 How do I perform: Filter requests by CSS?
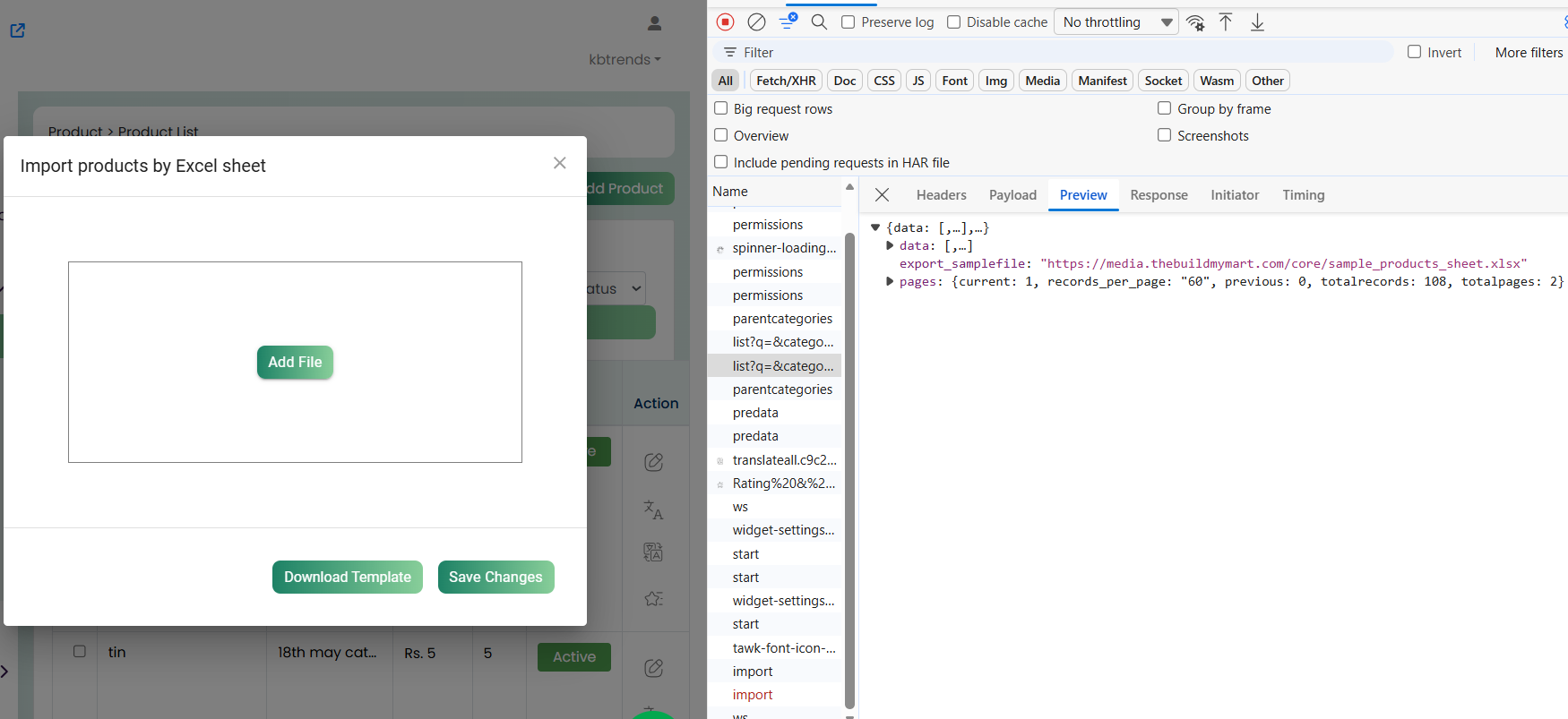(x=884, y=81)
